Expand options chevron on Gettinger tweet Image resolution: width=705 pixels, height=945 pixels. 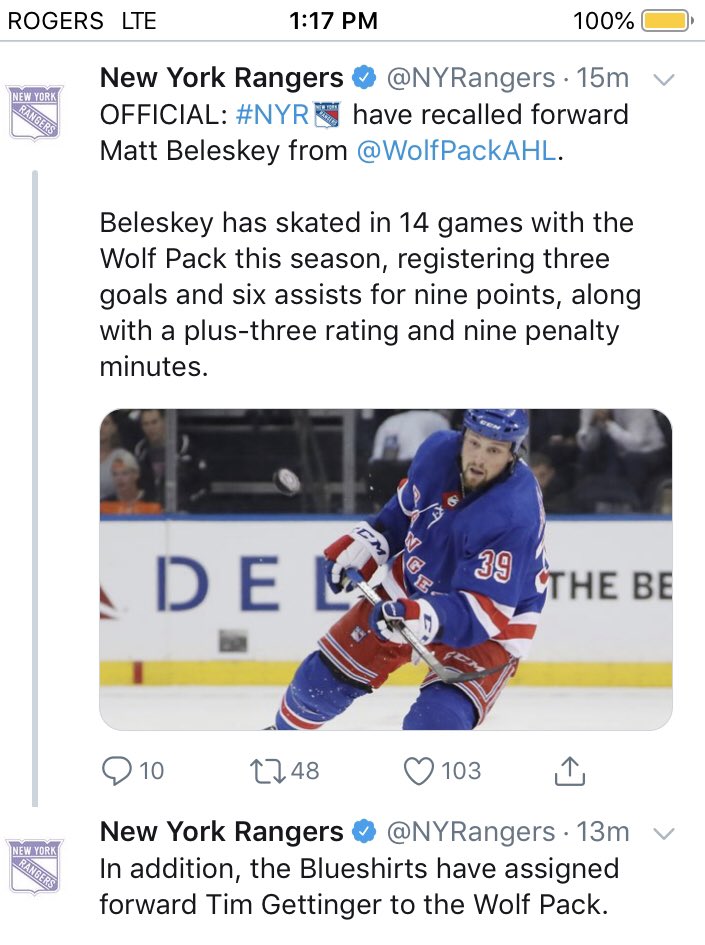point(663,832)
